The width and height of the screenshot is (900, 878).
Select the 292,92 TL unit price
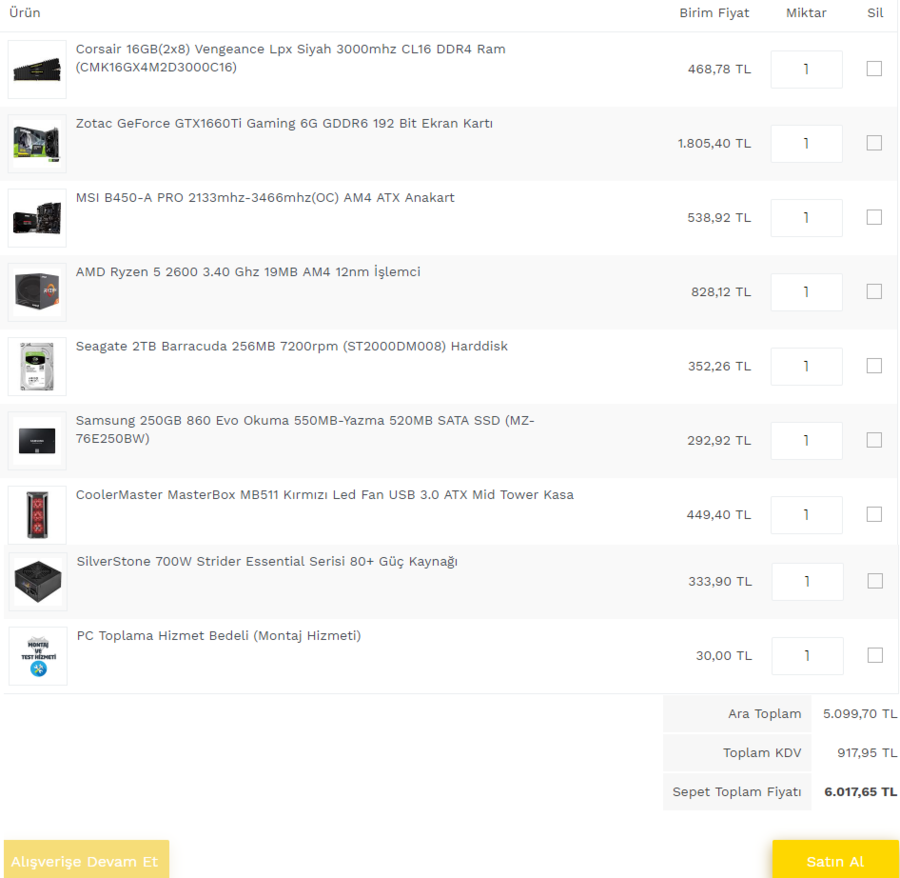click(719, 441)
